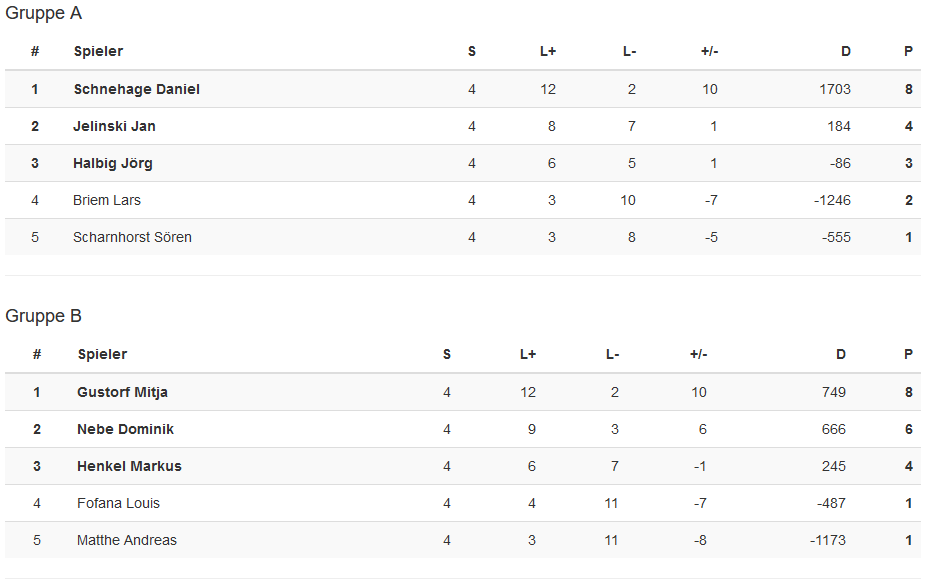The width and height of the screenshot is (932, 579).
Task: Click Spieler column header in Gruppe A
Action: (x=98, y=51)
